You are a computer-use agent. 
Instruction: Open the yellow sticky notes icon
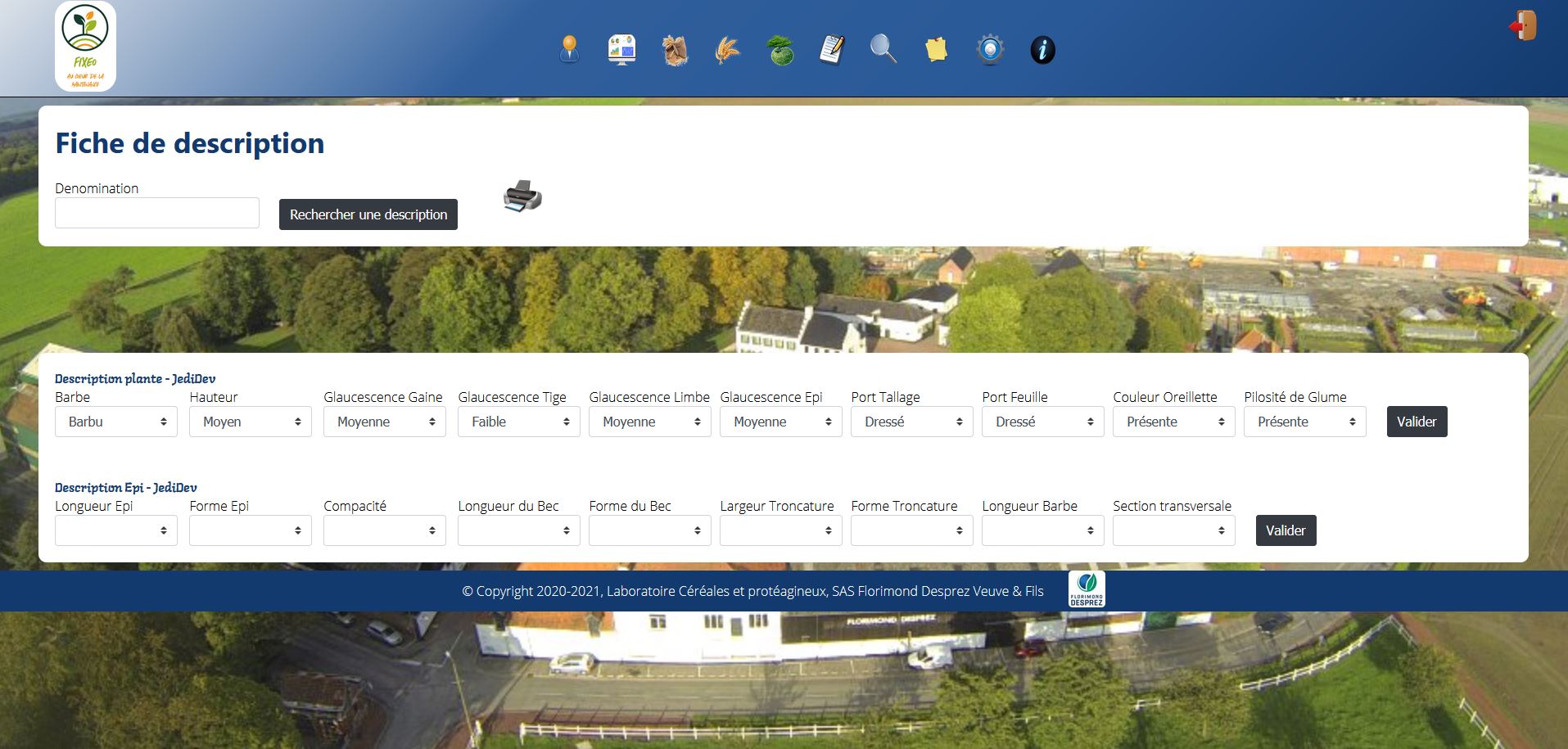(936, 50)
